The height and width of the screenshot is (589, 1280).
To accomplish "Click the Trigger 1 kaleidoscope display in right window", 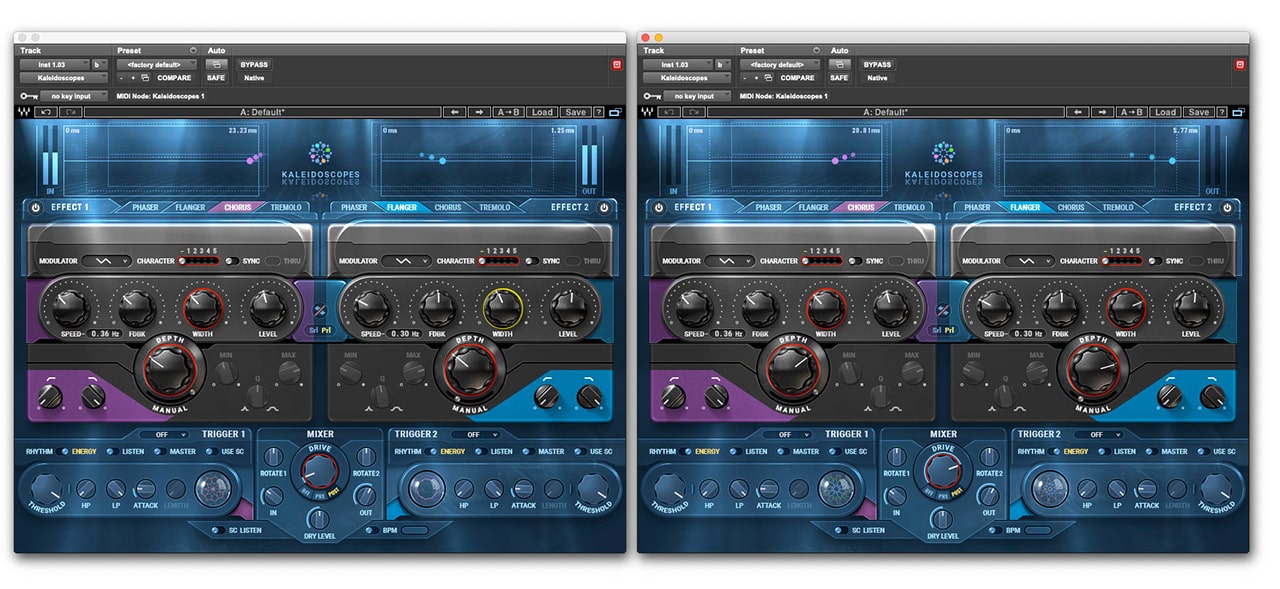I will pyautogui.click(x=835, y=488).
